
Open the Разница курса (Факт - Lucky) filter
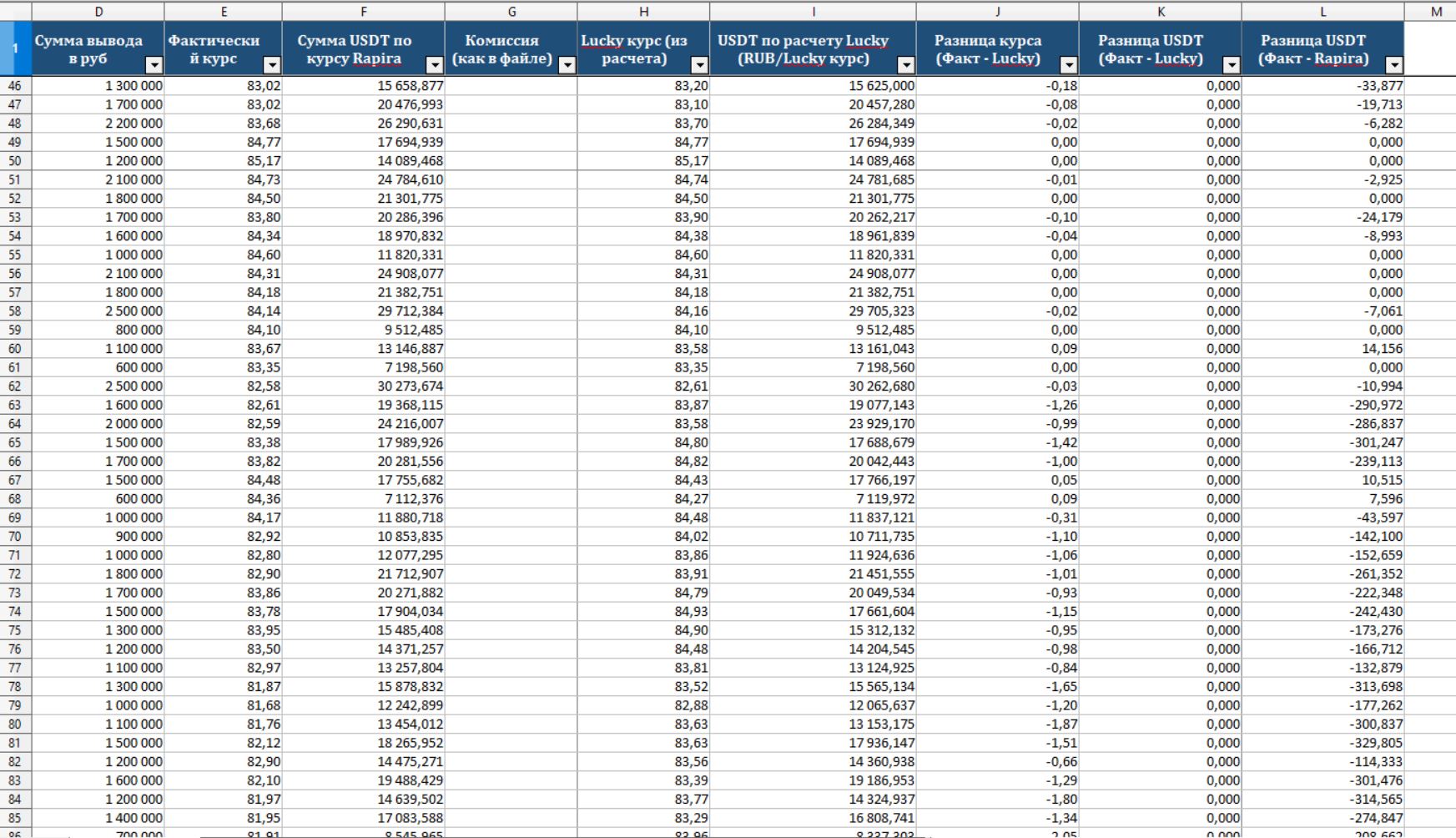click(x=1069, y=65)
